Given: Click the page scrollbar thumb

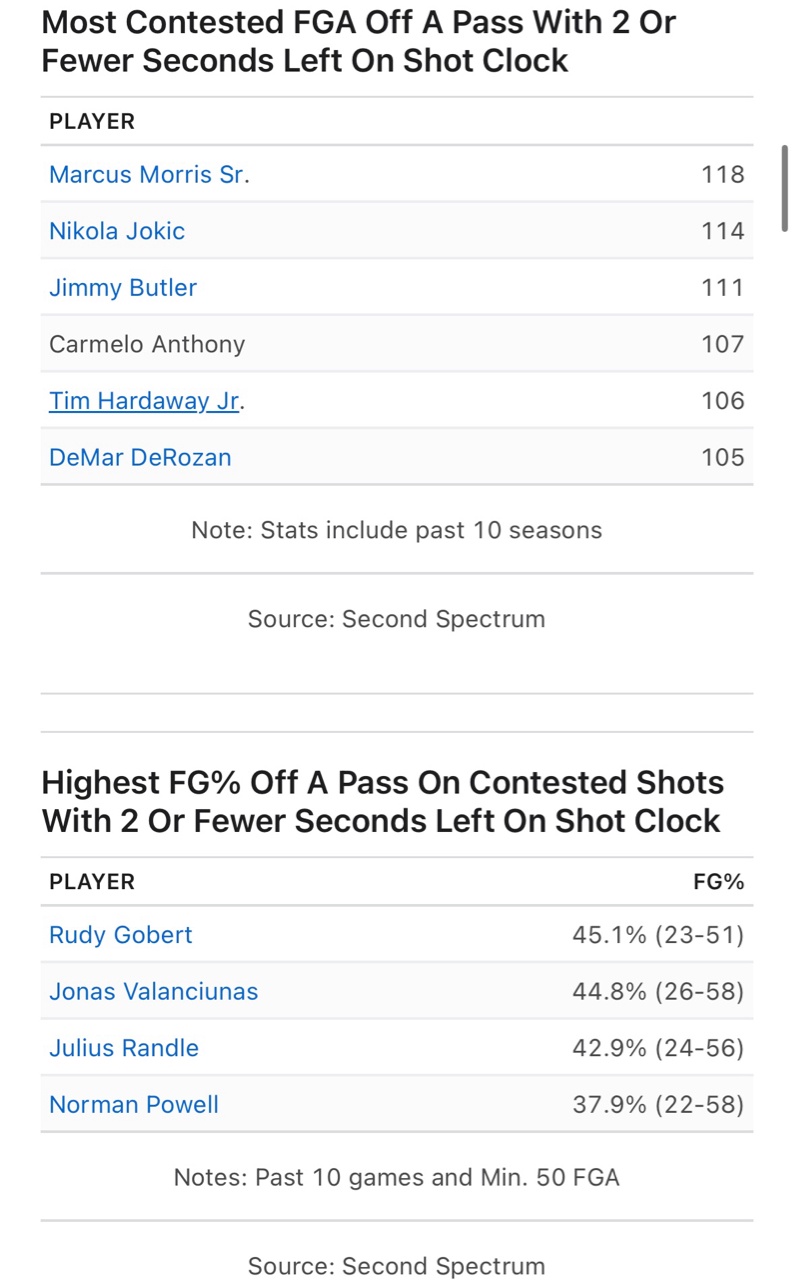Looking at the screenshot, I should pos(785,188).
